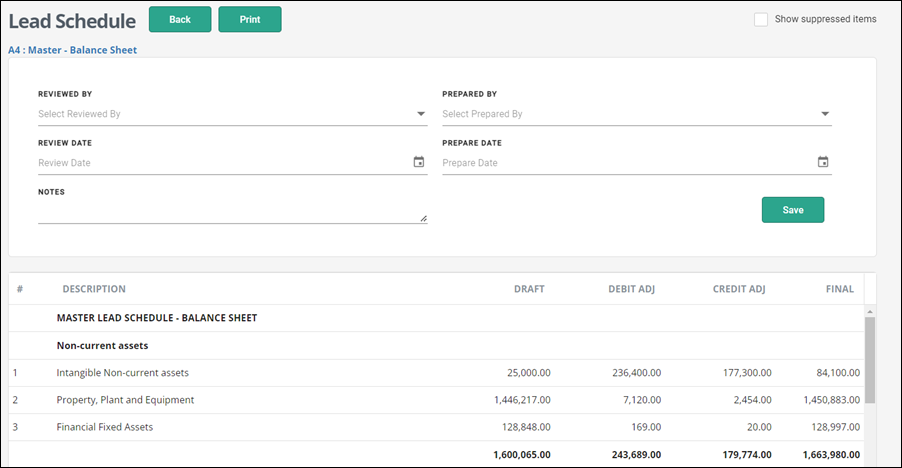Viewport: 902px width, 468px height.
Task: Click final value 84,100.00
Action: pyautogui.click(x=838, y=373)
